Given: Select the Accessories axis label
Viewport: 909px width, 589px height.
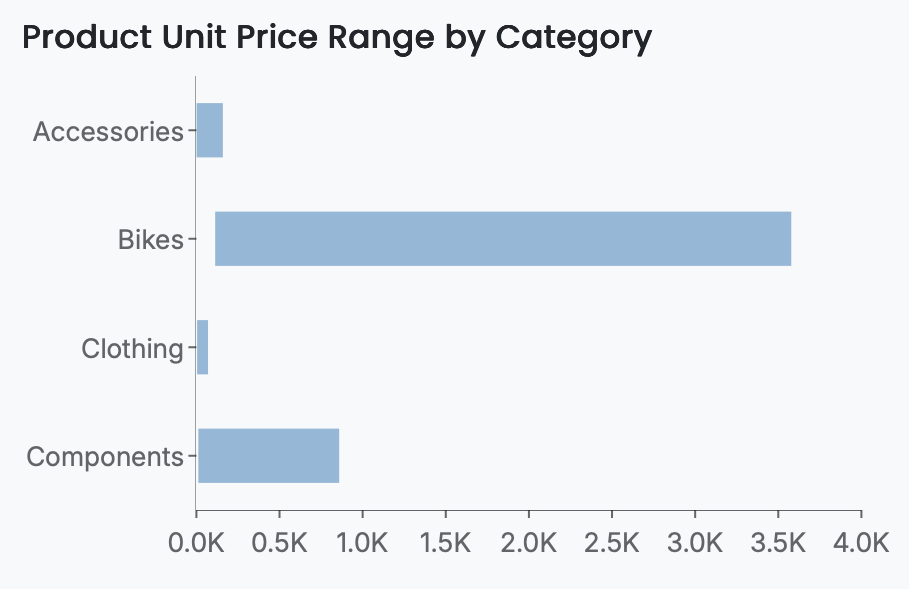Looking at the screenshot, I should coord(108,132).
